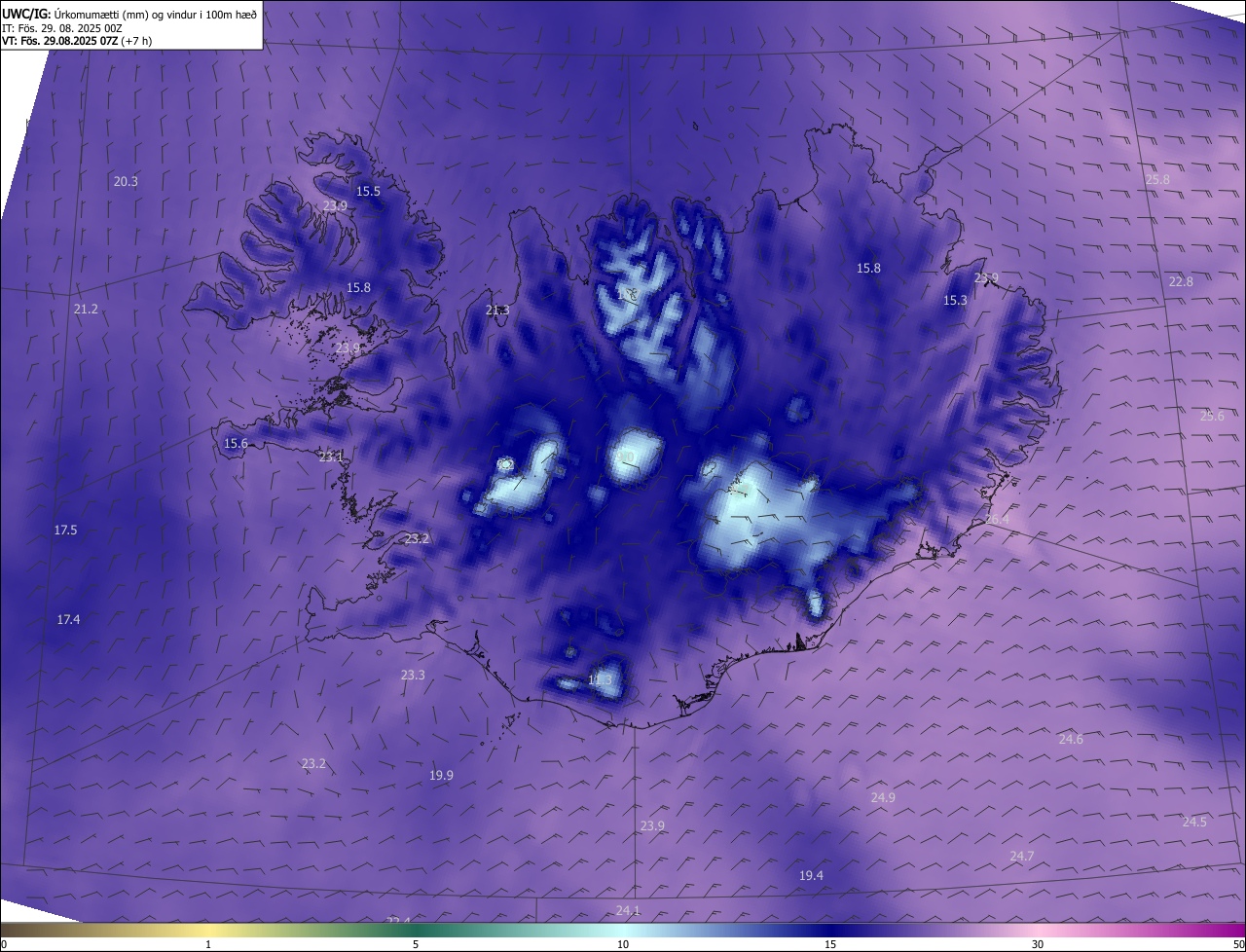Click the 15.3 value on the map

(x=956, y=300)
